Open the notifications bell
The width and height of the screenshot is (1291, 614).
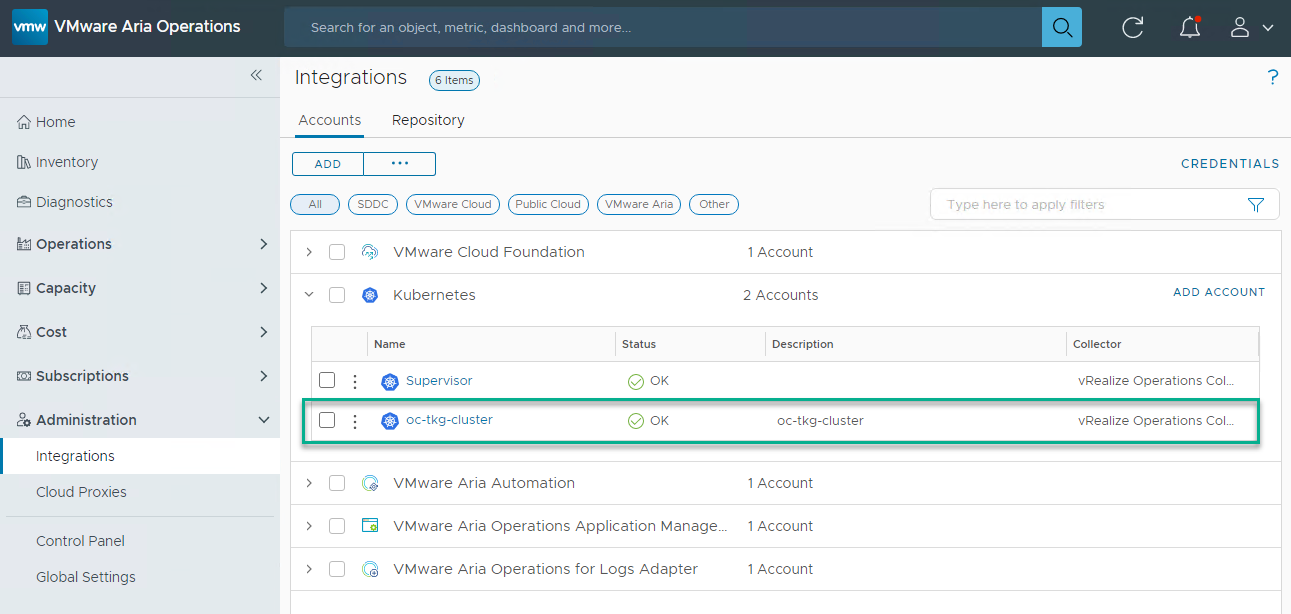[x=1189, y=27]
